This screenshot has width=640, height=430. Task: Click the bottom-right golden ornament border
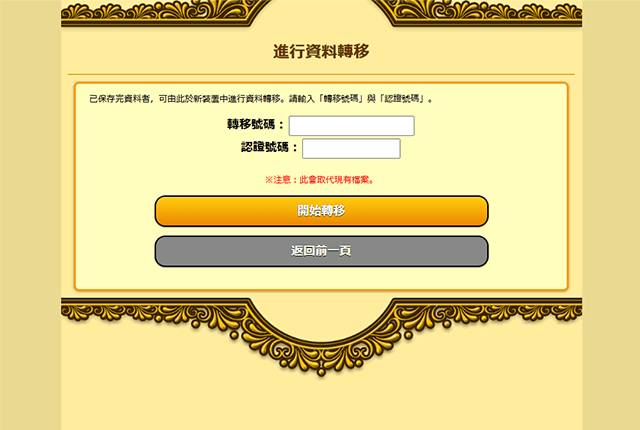point(488,310)
